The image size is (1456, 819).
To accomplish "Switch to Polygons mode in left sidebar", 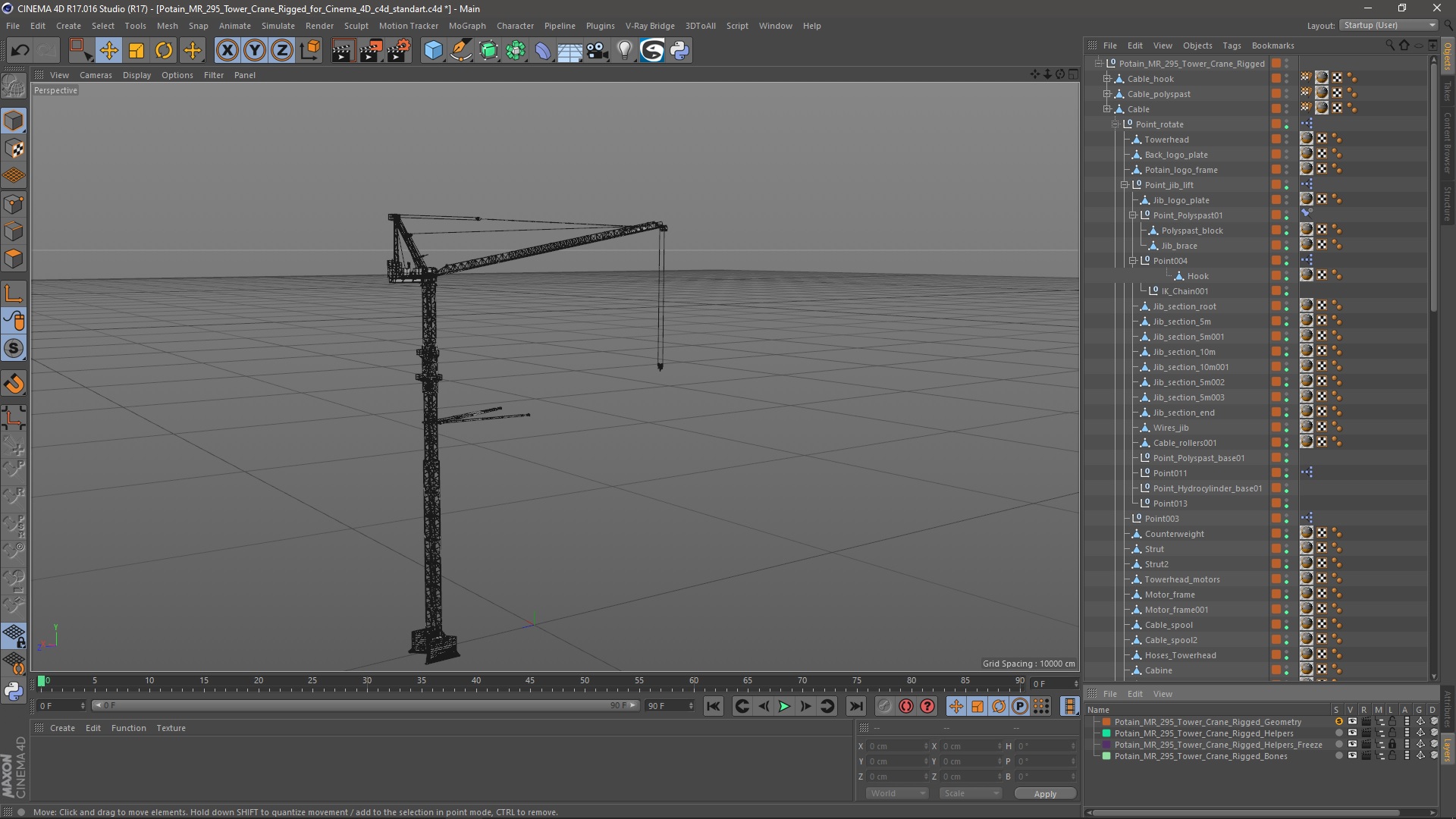I will (14, 259).
